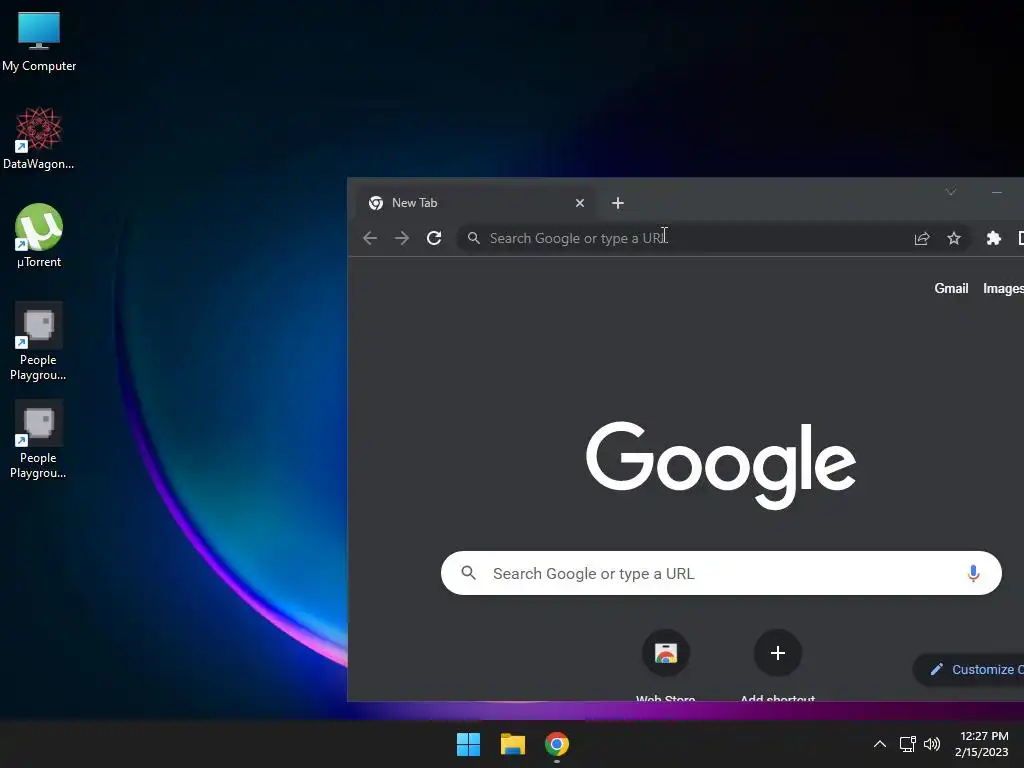
Task: Open the volume tray icon
Action: (x=932, y=744)
